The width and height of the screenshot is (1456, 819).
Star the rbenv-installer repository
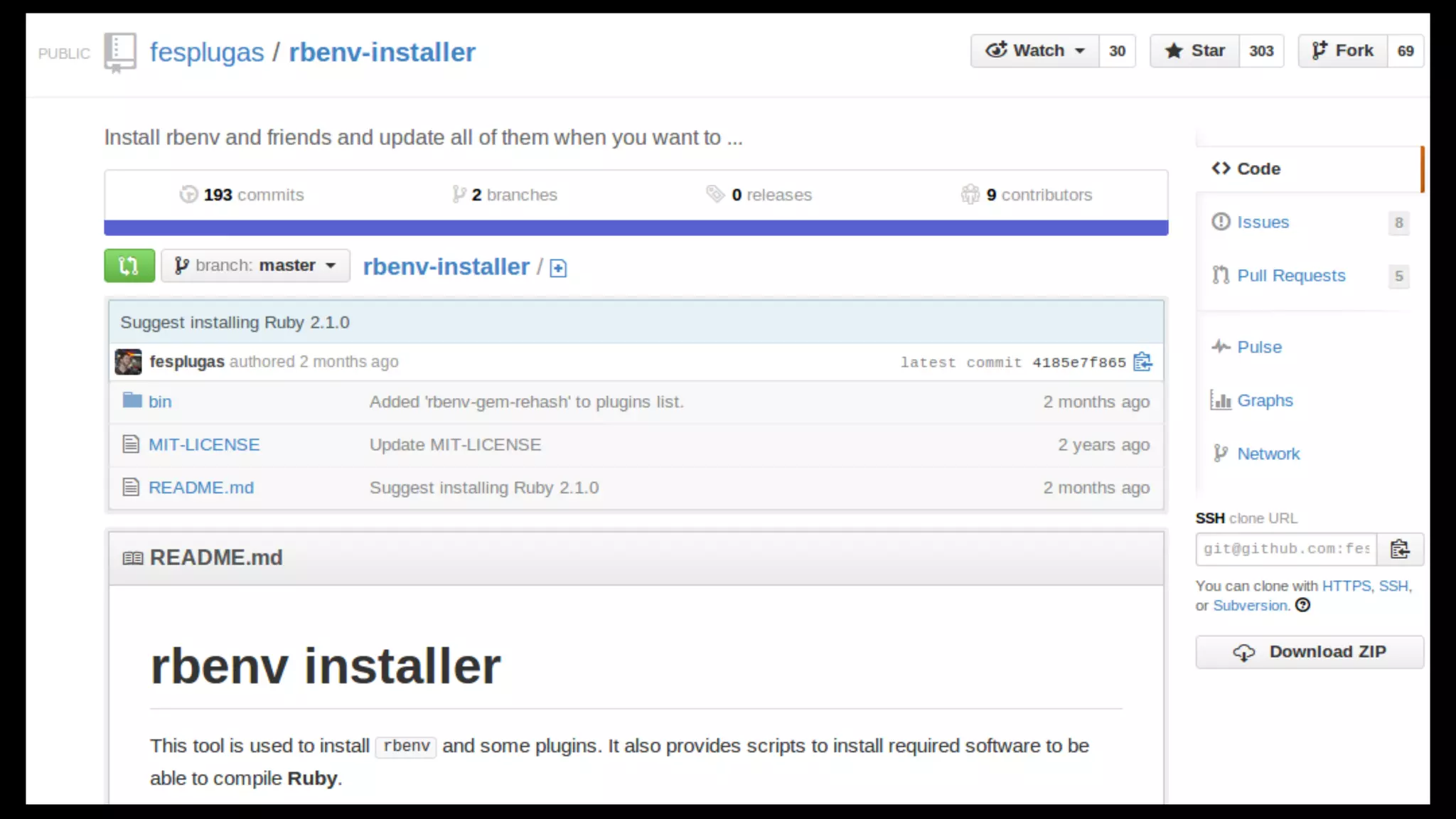[1194, 50]
